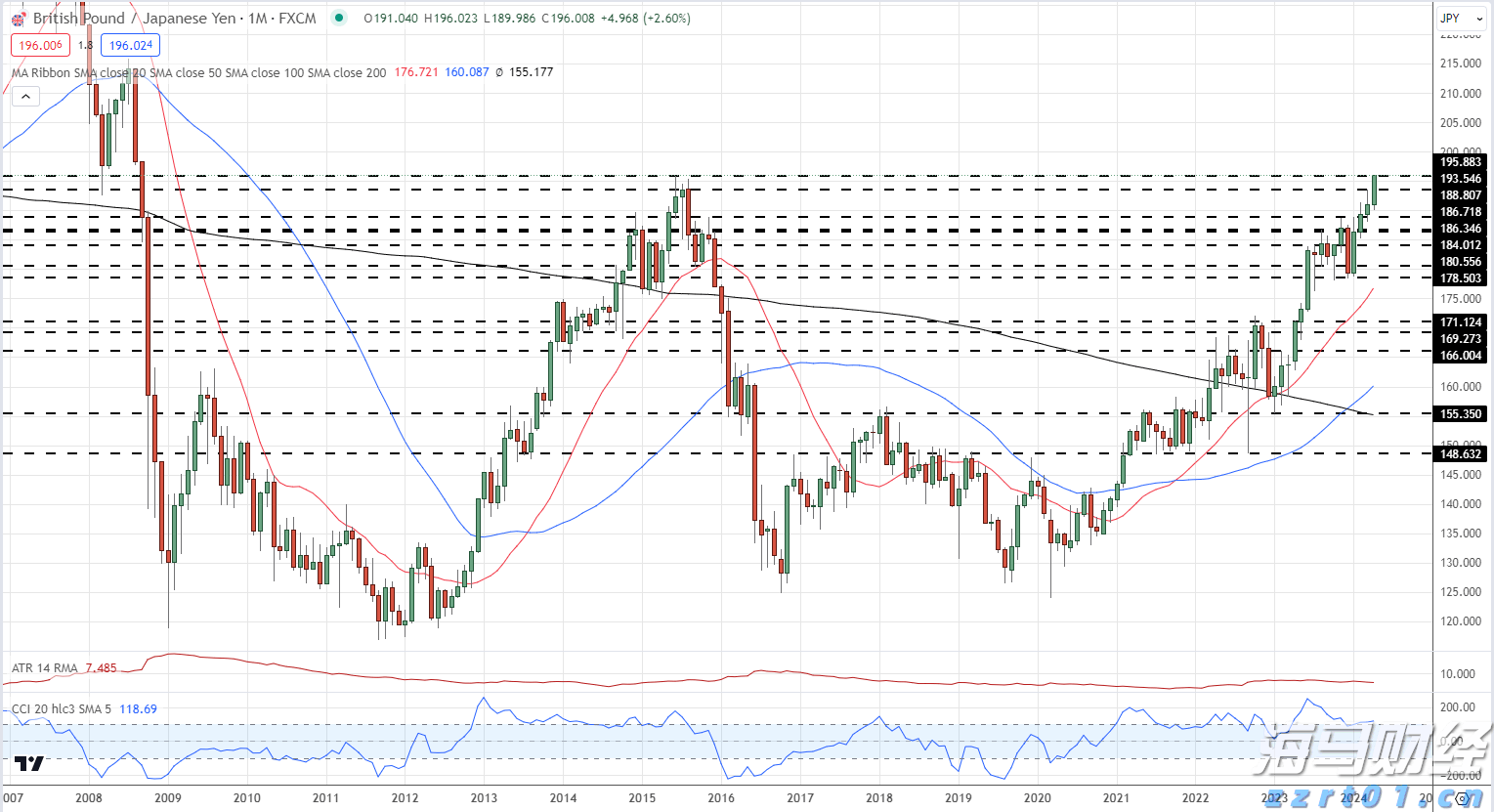This screenshot has width=1494, height=812.
Task: Click the low value L189.986
Action: [x=510, y=19]
